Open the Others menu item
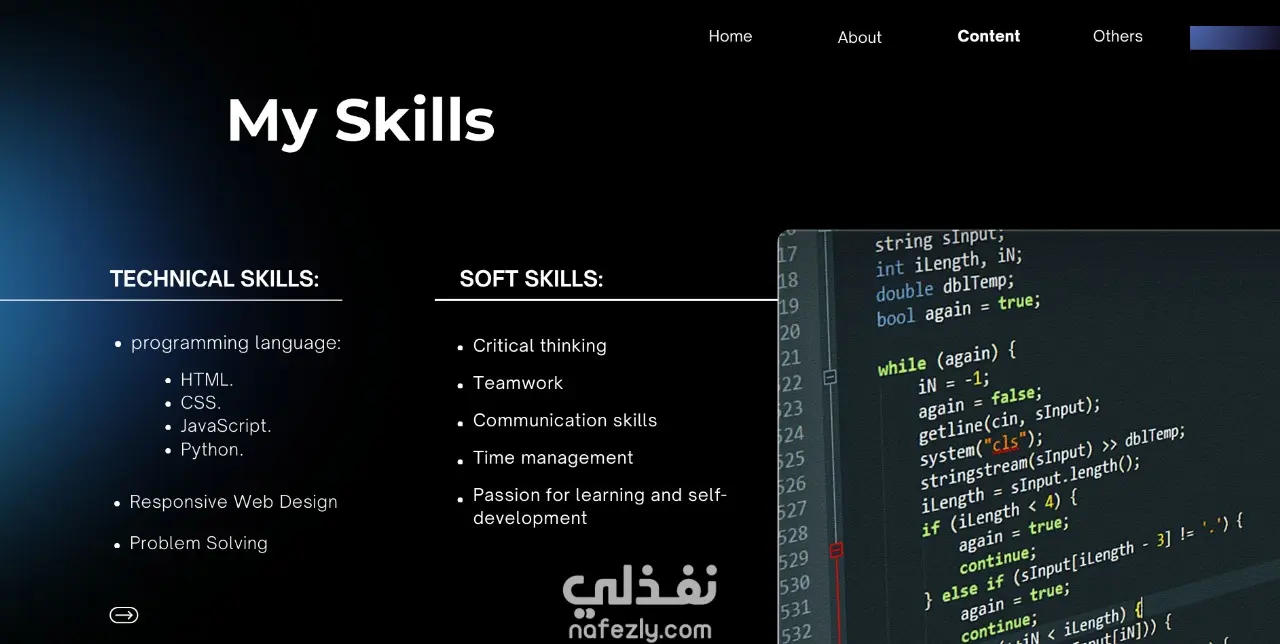The height and width of the screenshot is (644, 1280). click(1117, 36)
